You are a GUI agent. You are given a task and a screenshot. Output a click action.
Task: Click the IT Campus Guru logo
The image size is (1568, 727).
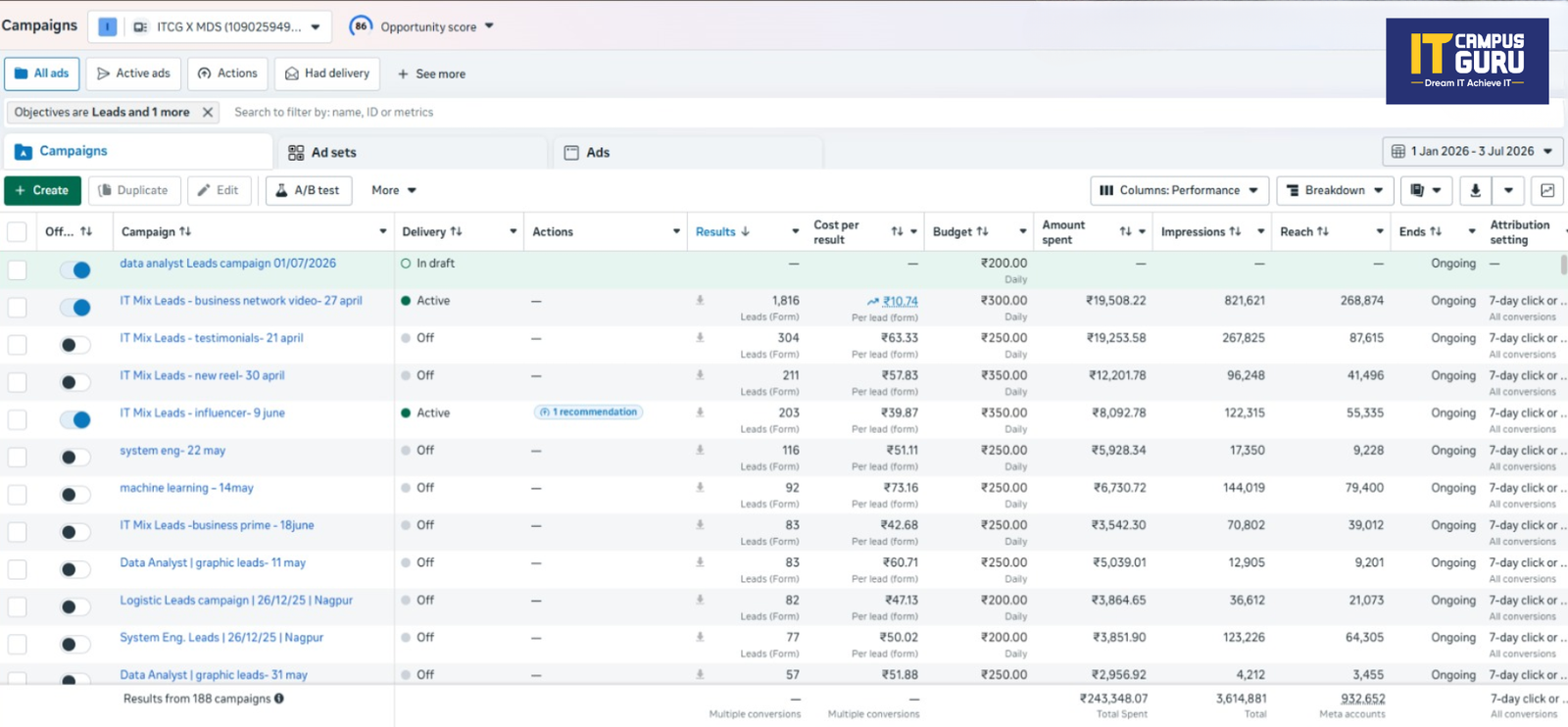[1467, 61]
